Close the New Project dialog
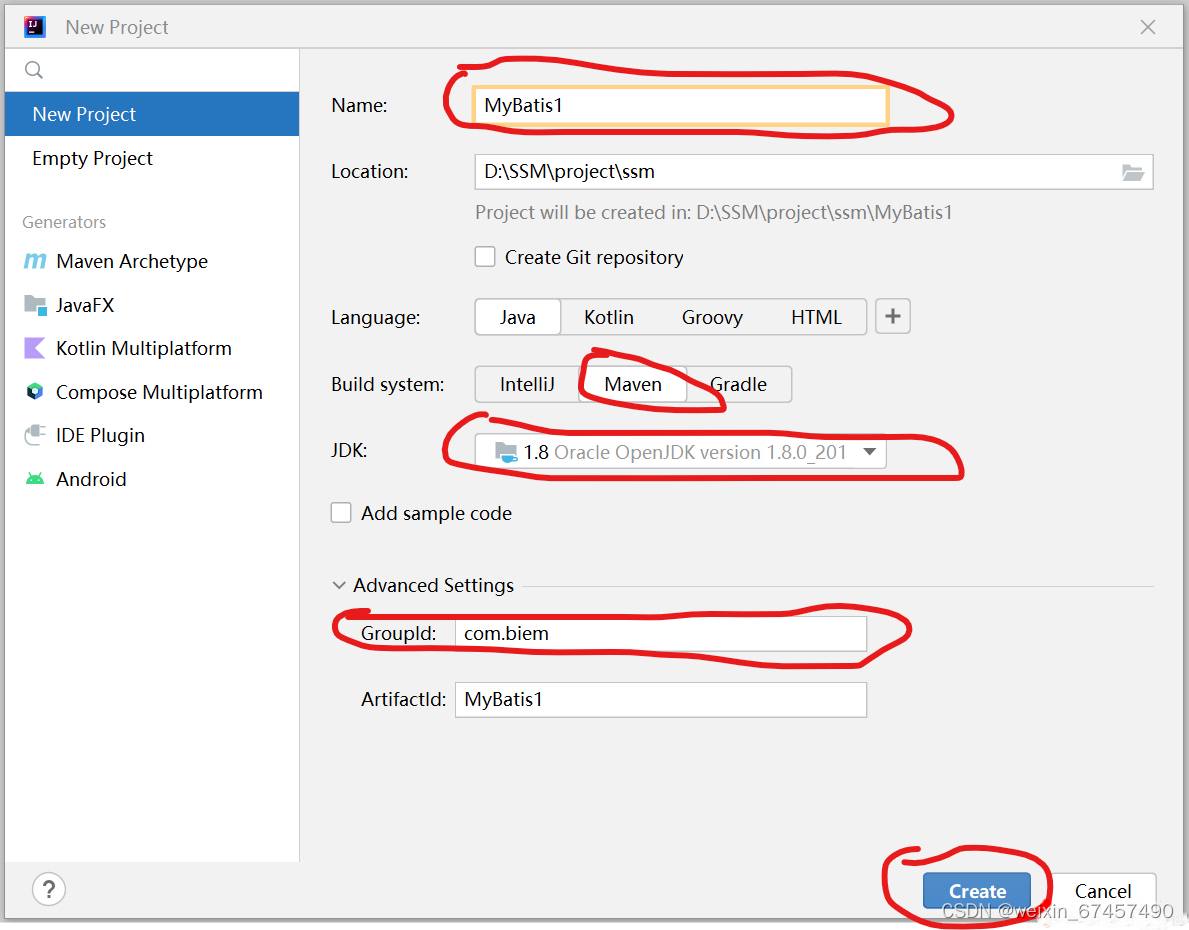 (x=1148, y=27)
